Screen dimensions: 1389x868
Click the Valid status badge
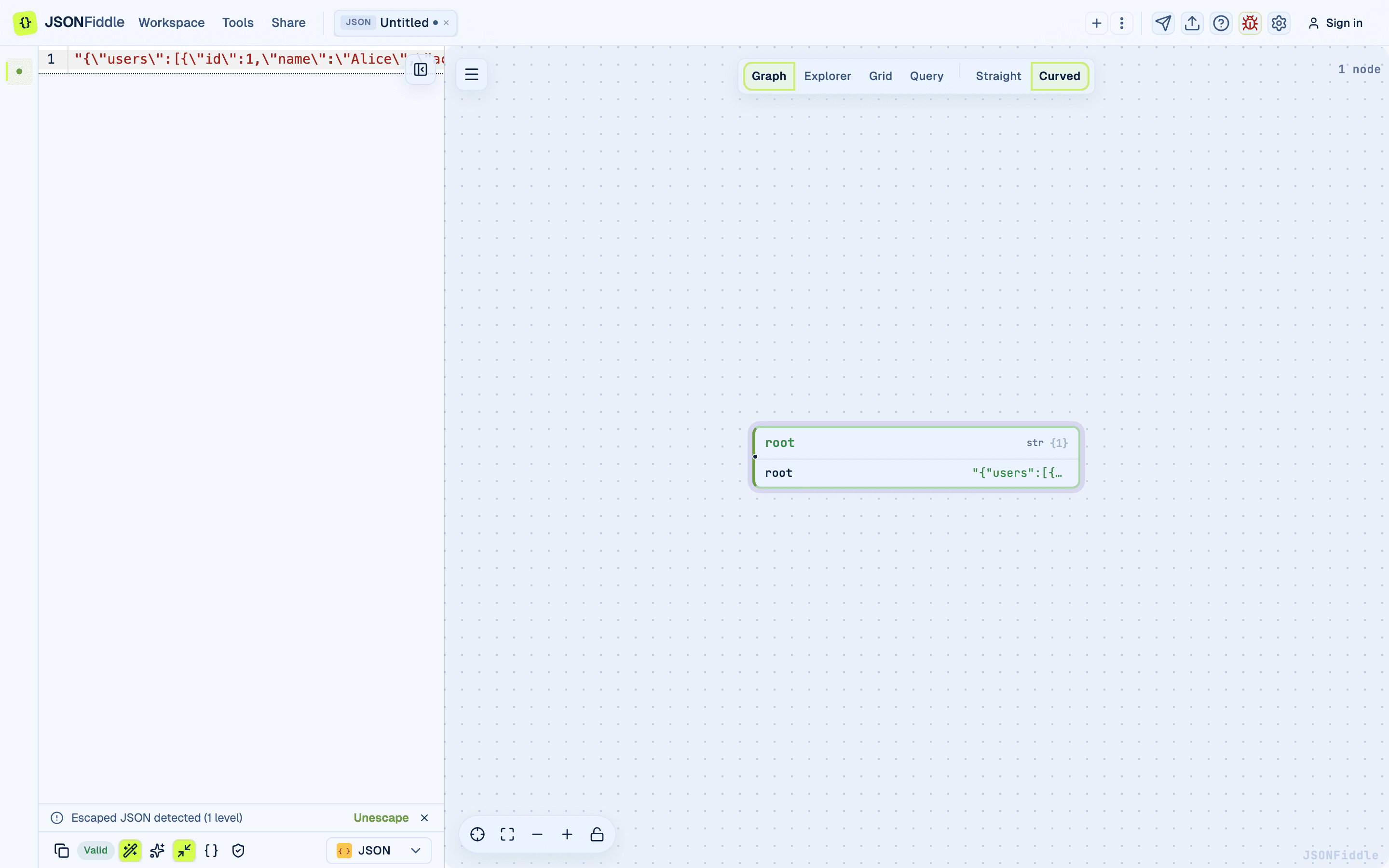tap(95, 850)
